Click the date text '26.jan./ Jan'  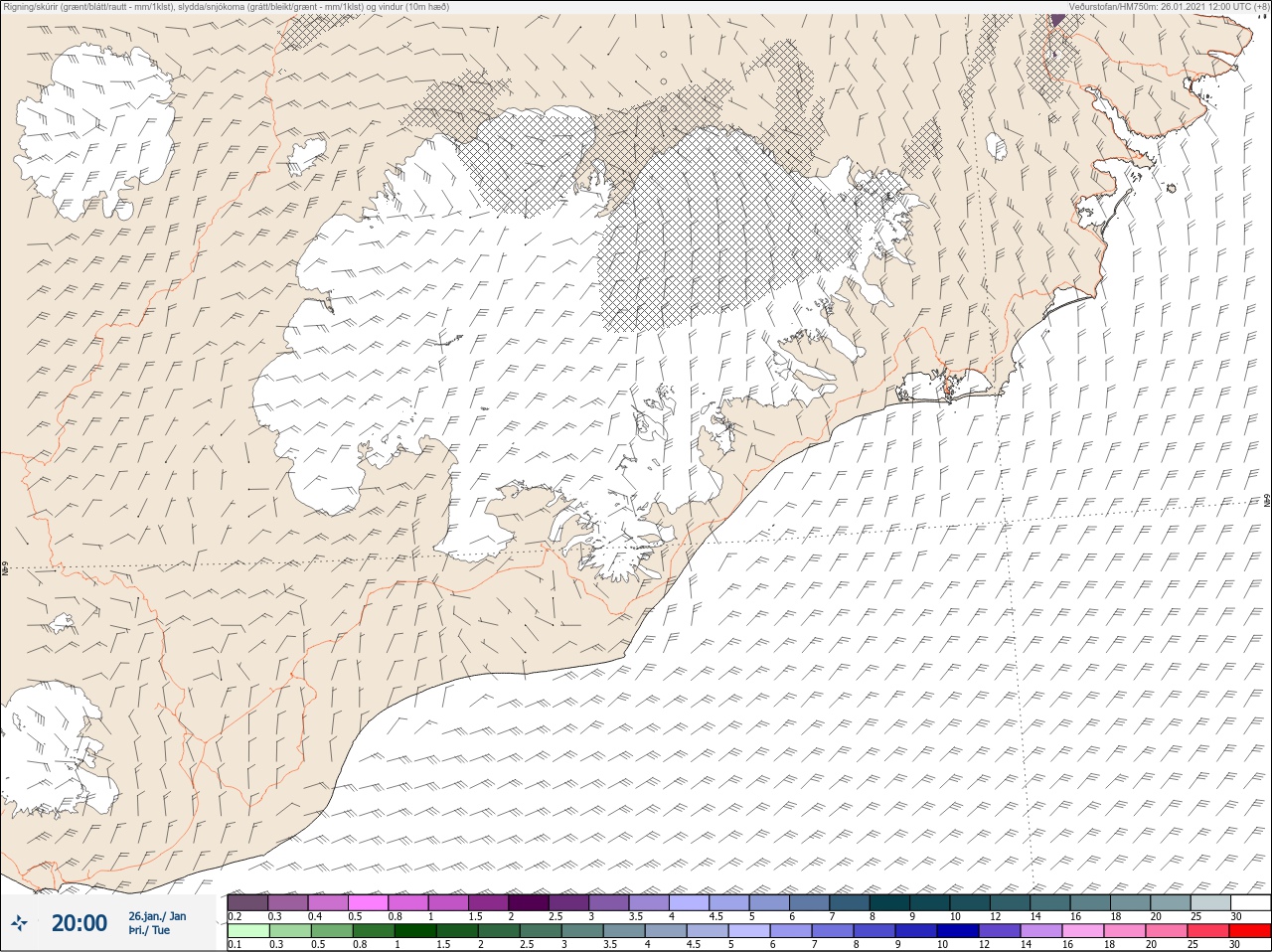(157, 915)
